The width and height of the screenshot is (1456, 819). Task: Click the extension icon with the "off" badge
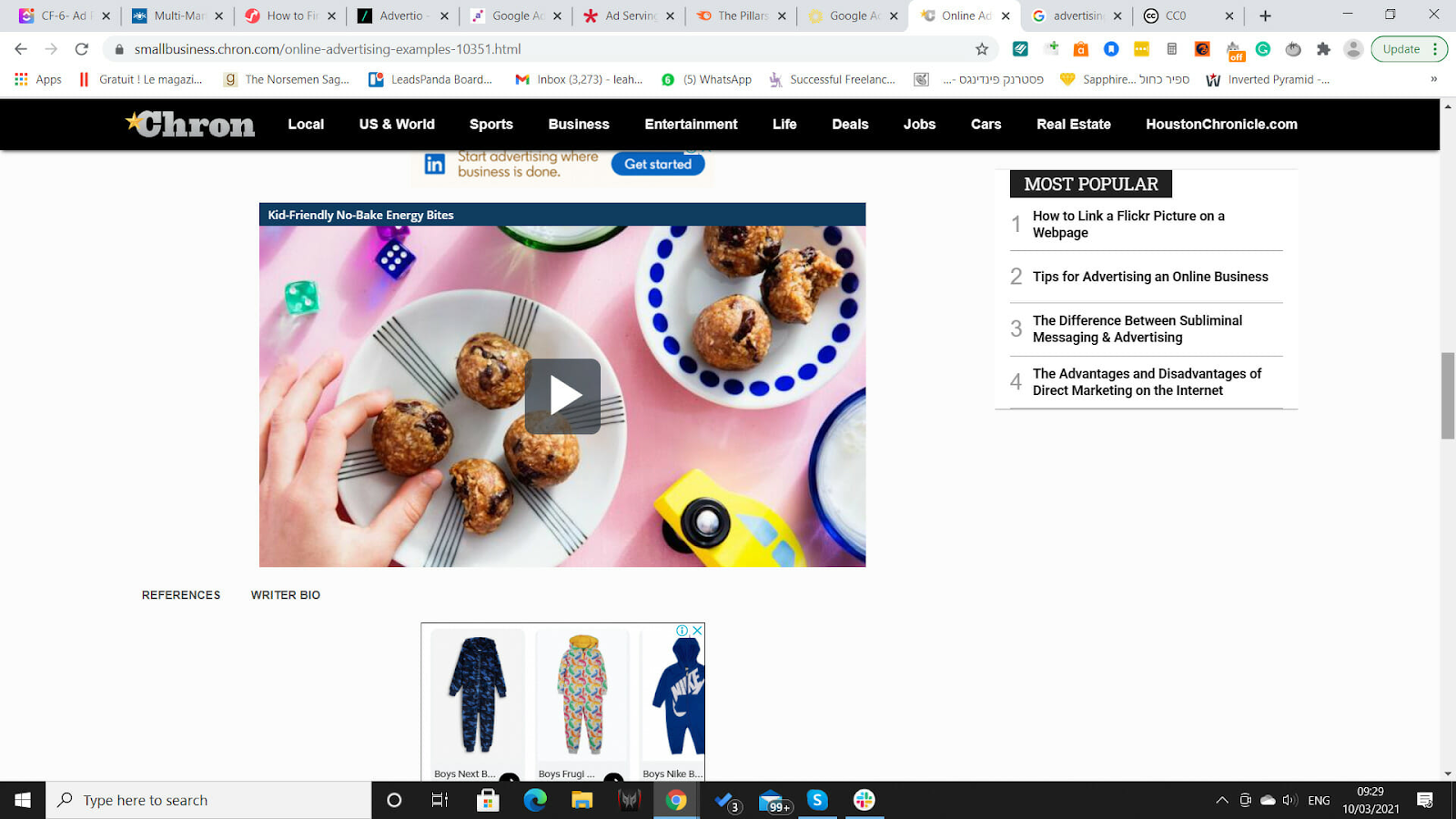1235,51
